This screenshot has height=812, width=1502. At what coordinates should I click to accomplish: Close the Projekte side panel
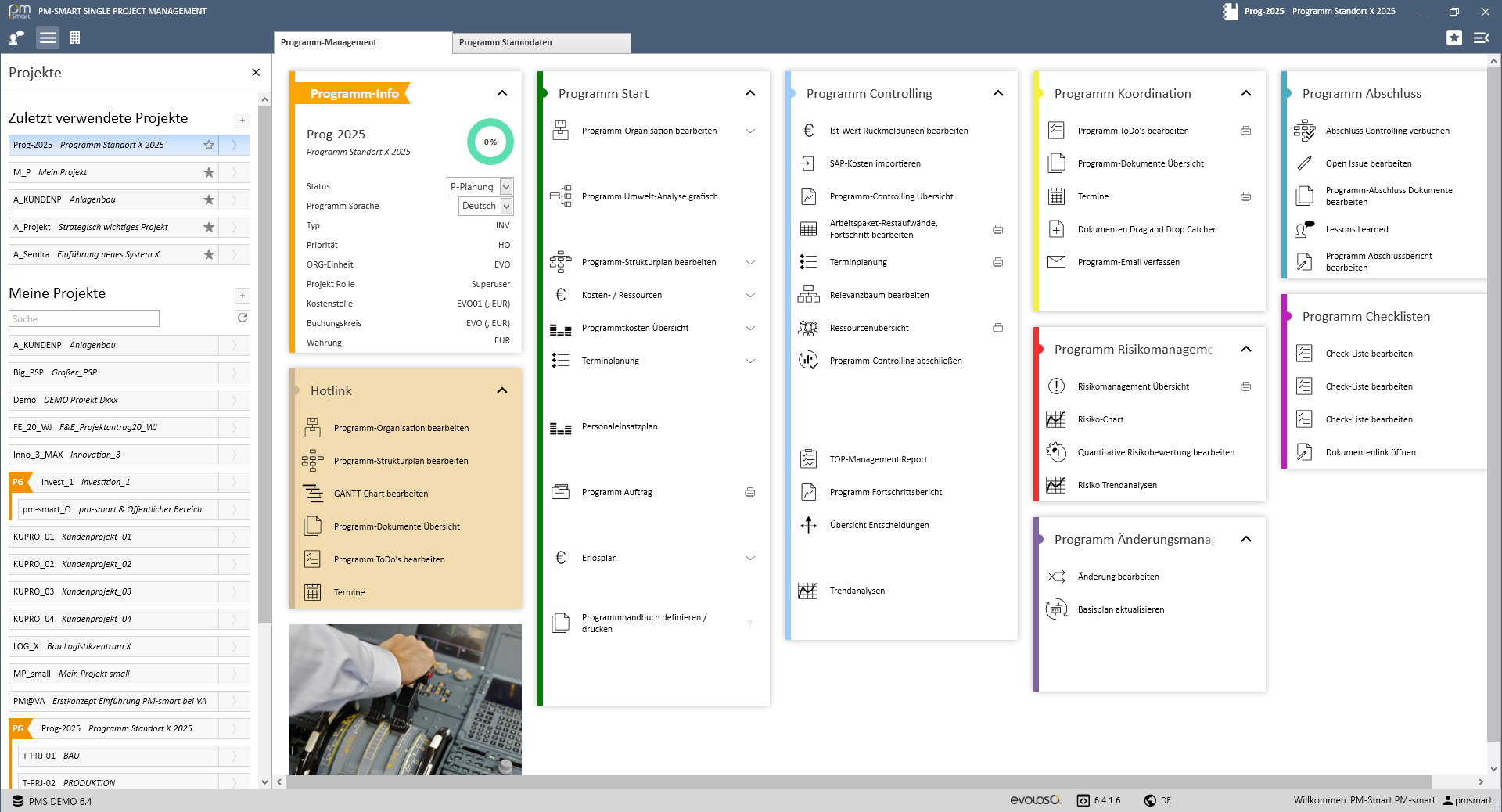point(256,72)
